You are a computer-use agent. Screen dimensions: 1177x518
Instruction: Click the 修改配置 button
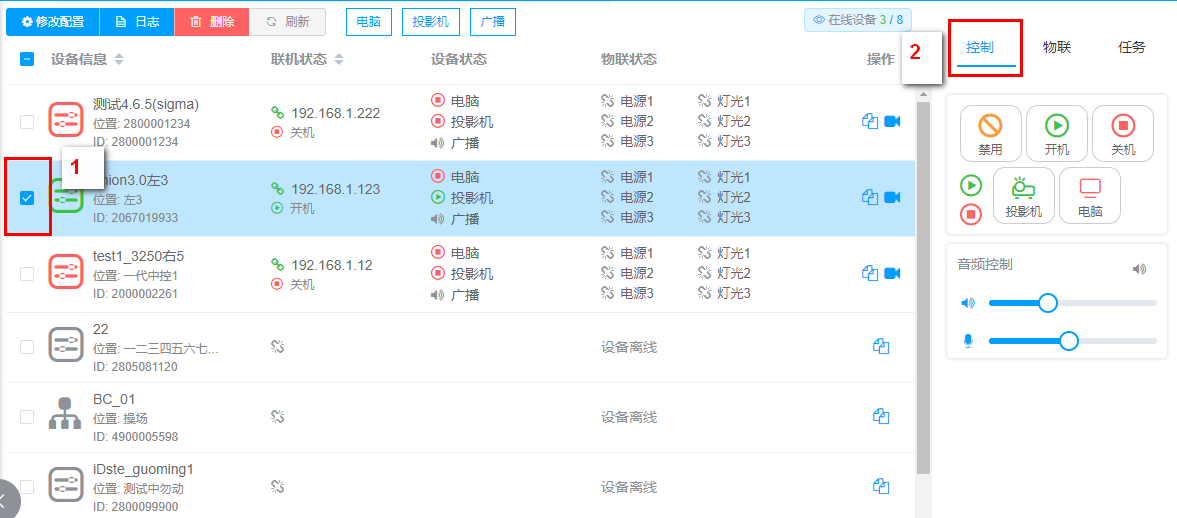tap(53, 21)
